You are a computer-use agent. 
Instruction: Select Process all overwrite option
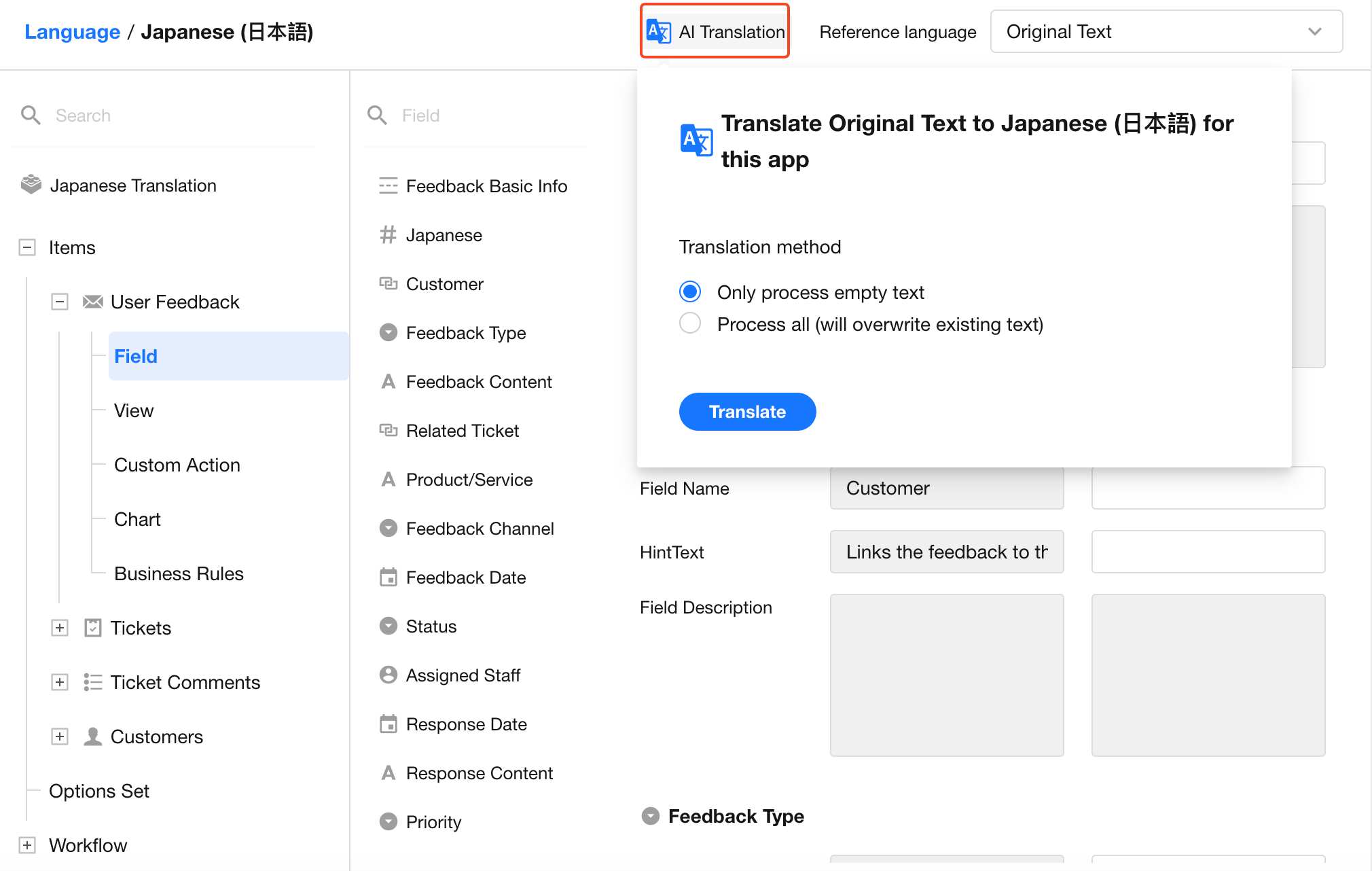click(x=690, y=324)
